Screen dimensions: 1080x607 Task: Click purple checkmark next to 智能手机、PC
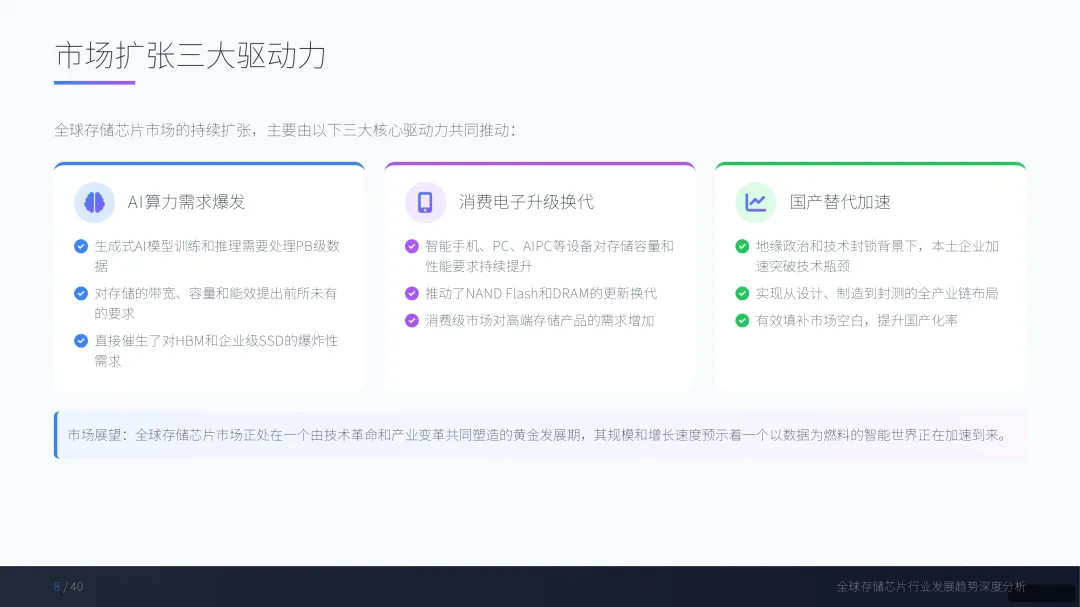click(x=411, y=246)
